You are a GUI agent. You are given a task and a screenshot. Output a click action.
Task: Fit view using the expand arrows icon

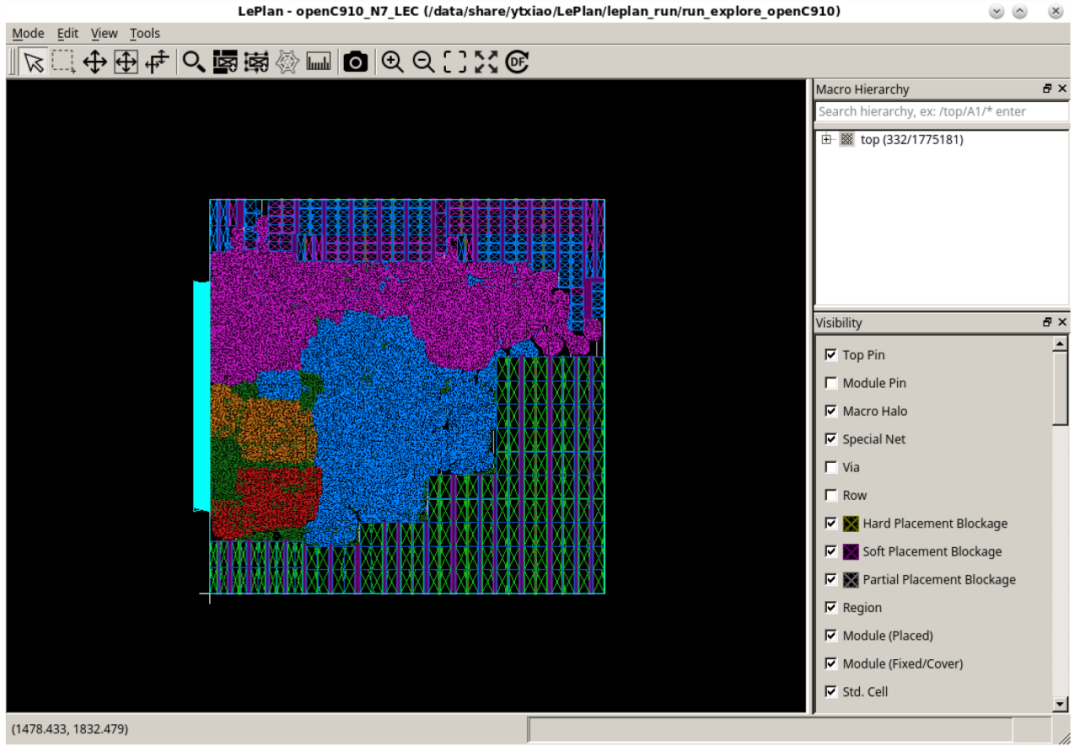coord(486,62)
